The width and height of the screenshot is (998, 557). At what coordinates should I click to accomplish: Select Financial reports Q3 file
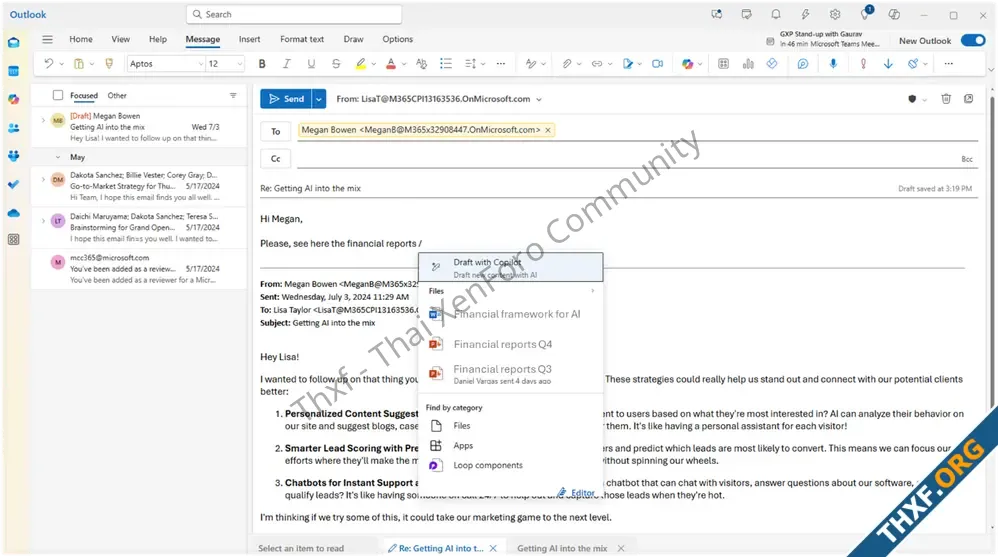pos(510,374)
